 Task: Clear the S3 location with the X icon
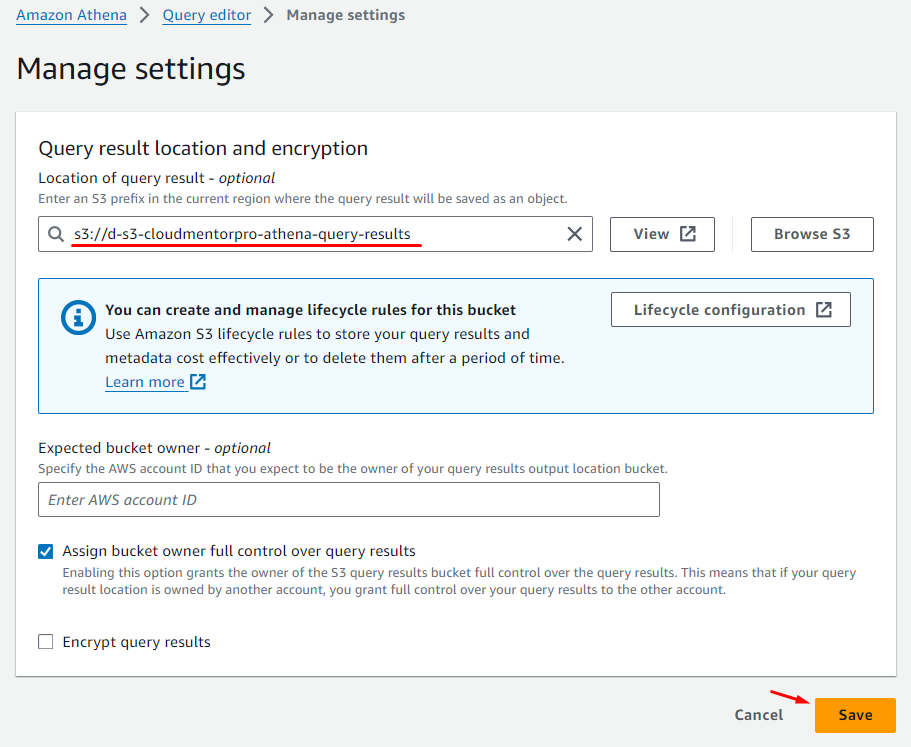point(575,234)
